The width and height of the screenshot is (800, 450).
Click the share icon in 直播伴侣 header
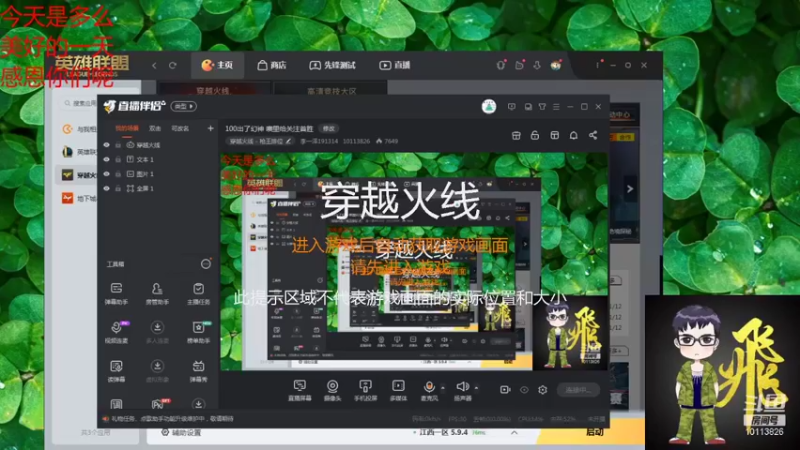tap(593, 135)
